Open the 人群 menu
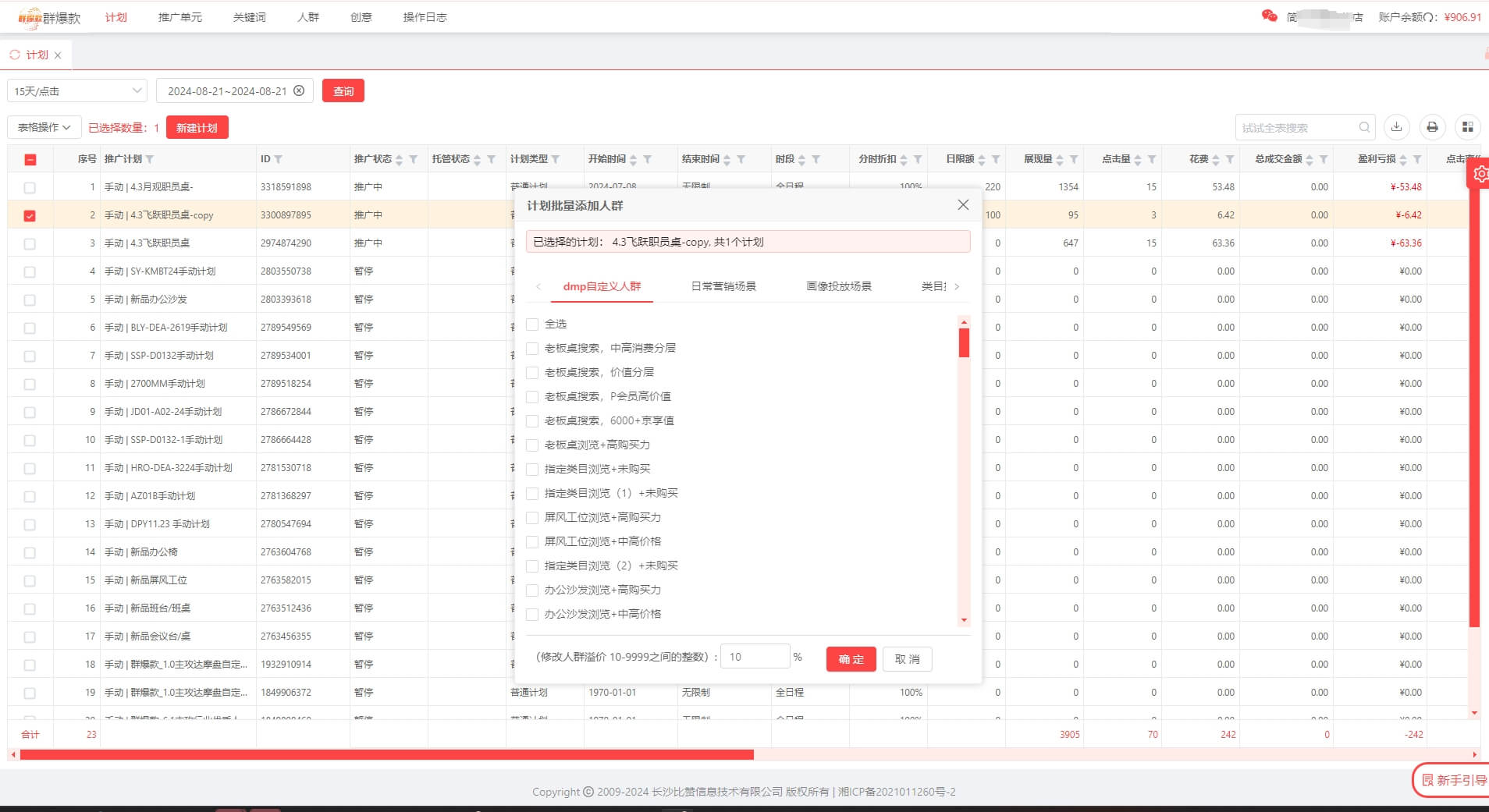 coord(308,17)
